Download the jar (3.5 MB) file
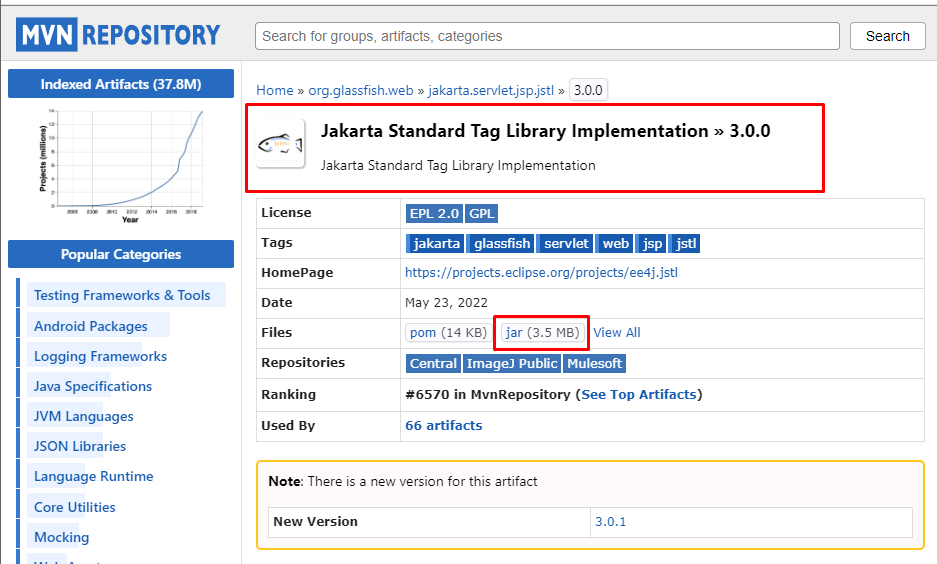The height and width of the screenshot is (564, 937). pos(542,333)
